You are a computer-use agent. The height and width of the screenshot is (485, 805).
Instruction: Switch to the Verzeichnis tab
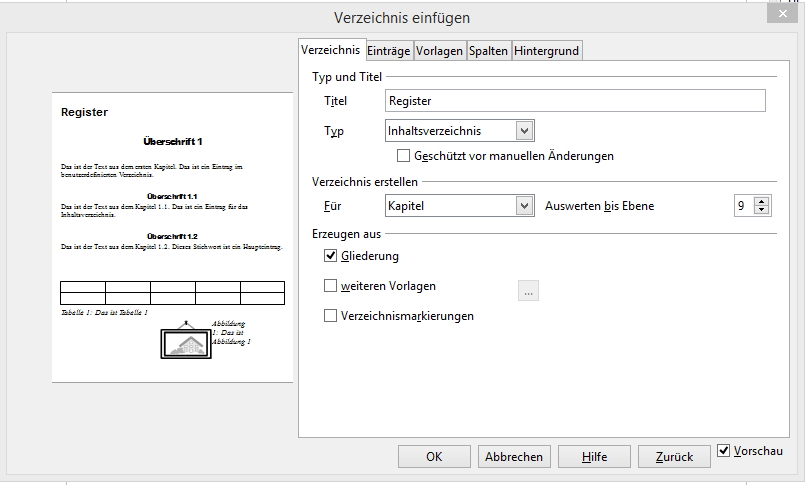point(331,50)
